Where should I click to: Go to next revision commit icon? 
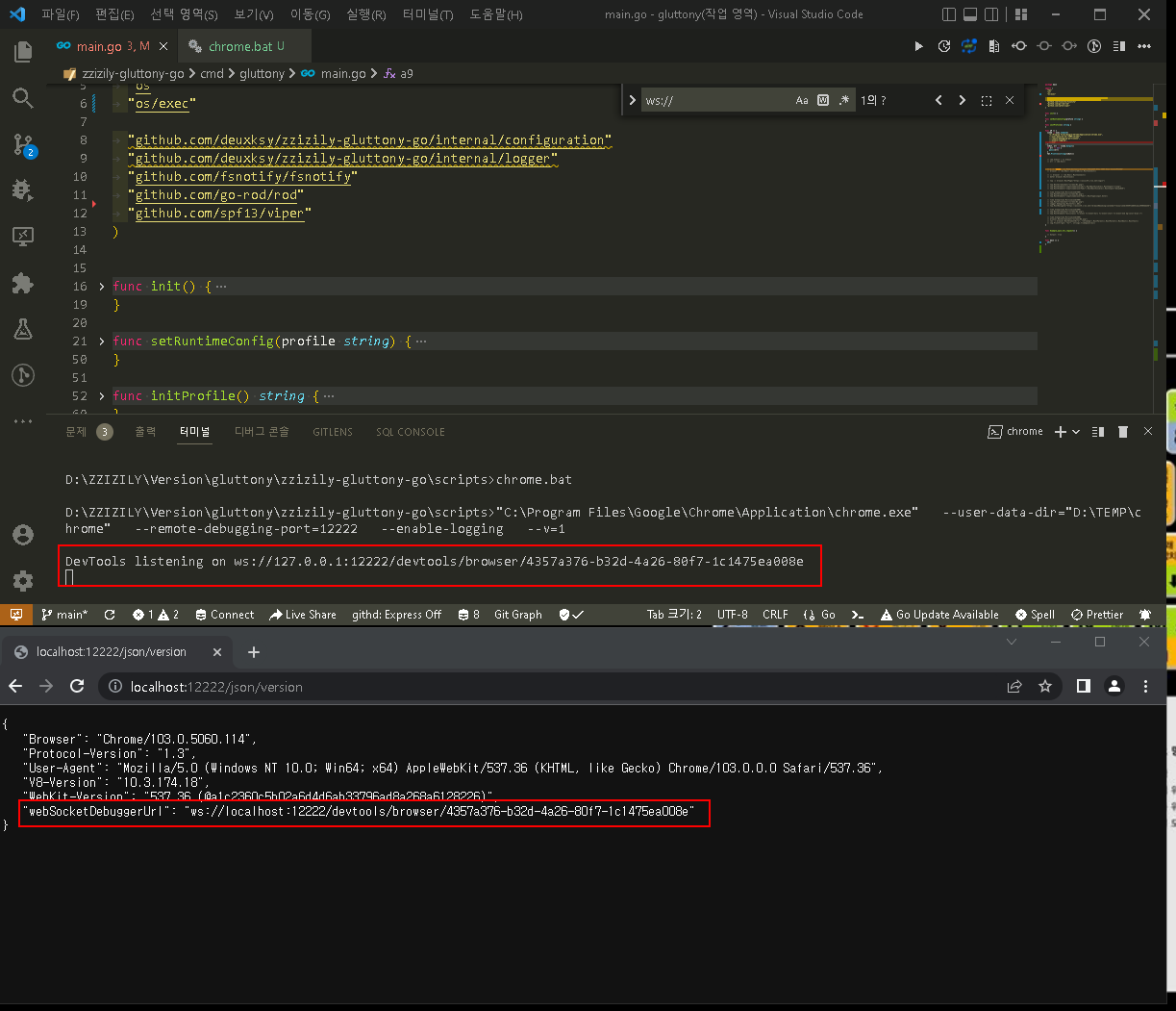tap(1069, 46)
